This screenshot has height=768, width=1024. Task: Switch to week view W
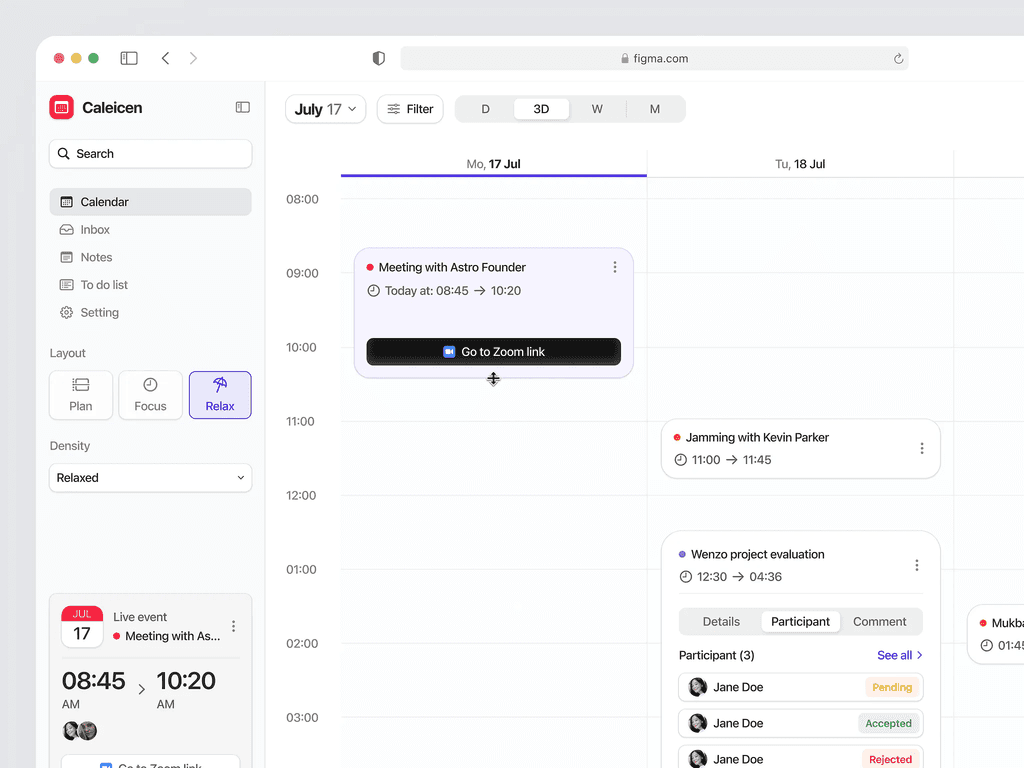597,109
